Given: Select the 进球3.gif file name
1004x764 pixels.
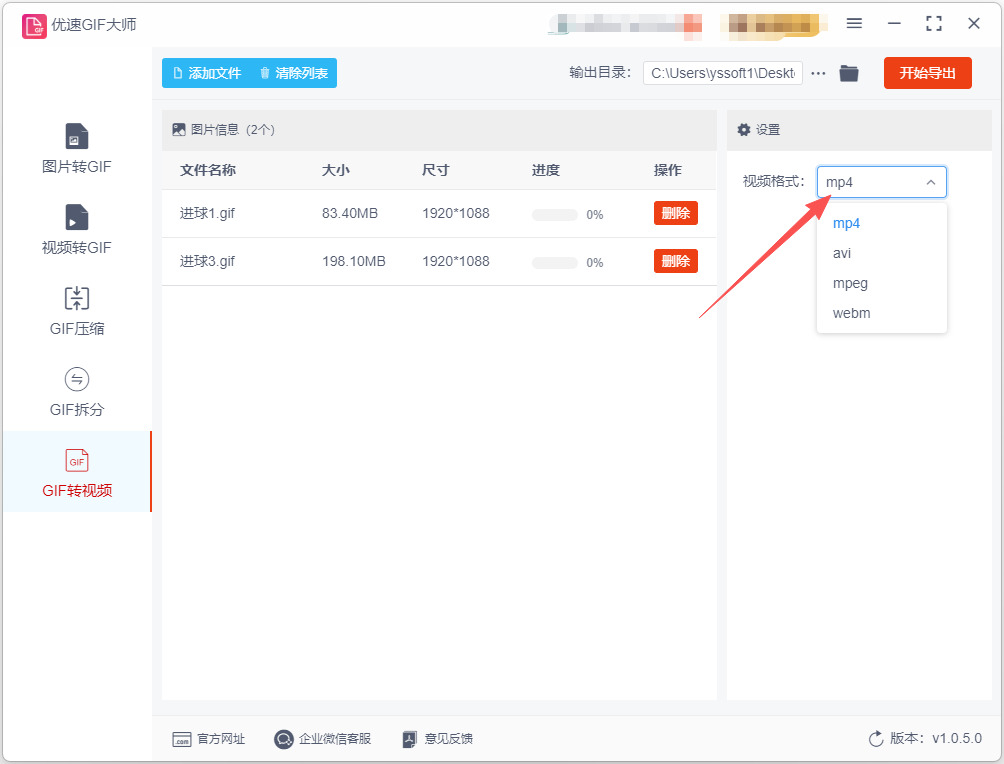Looking at the screenshot, I should point(207,261).
